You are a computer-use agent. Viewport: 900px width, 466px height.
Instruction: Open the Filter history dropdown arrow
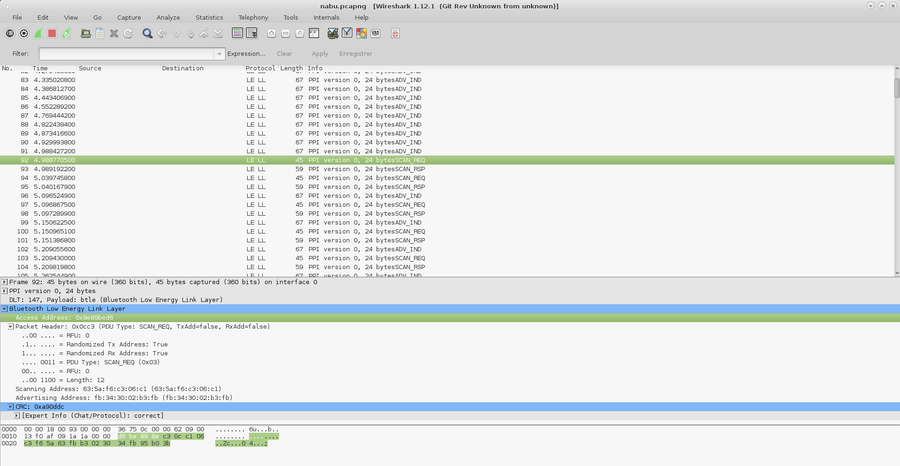(219, 54)
